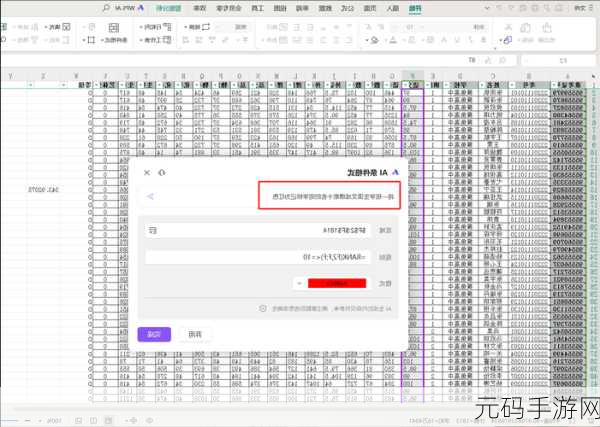Open the filter arrow in column F header cell

point(405,85)
